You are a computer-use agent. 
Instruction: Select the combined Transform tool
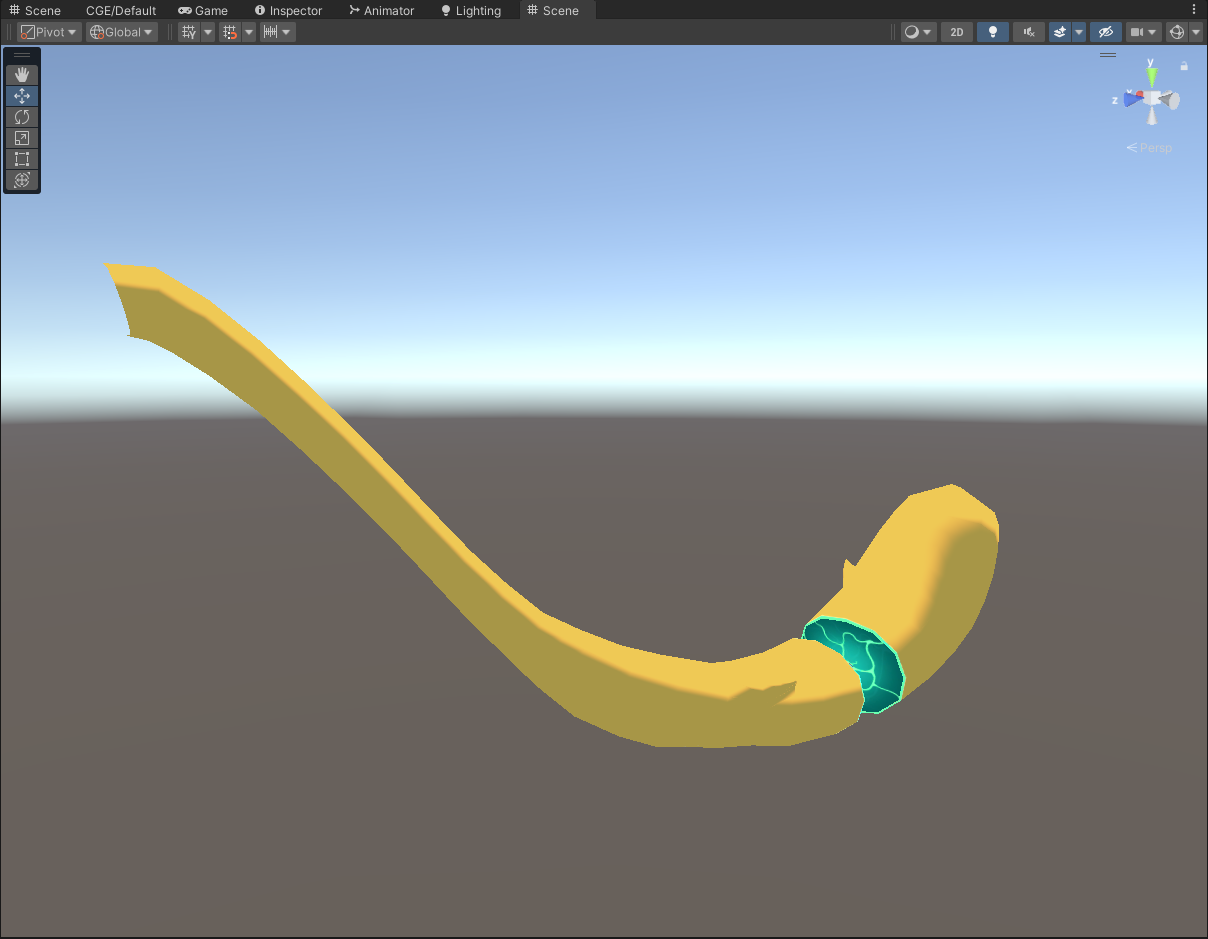click(22, 180)
